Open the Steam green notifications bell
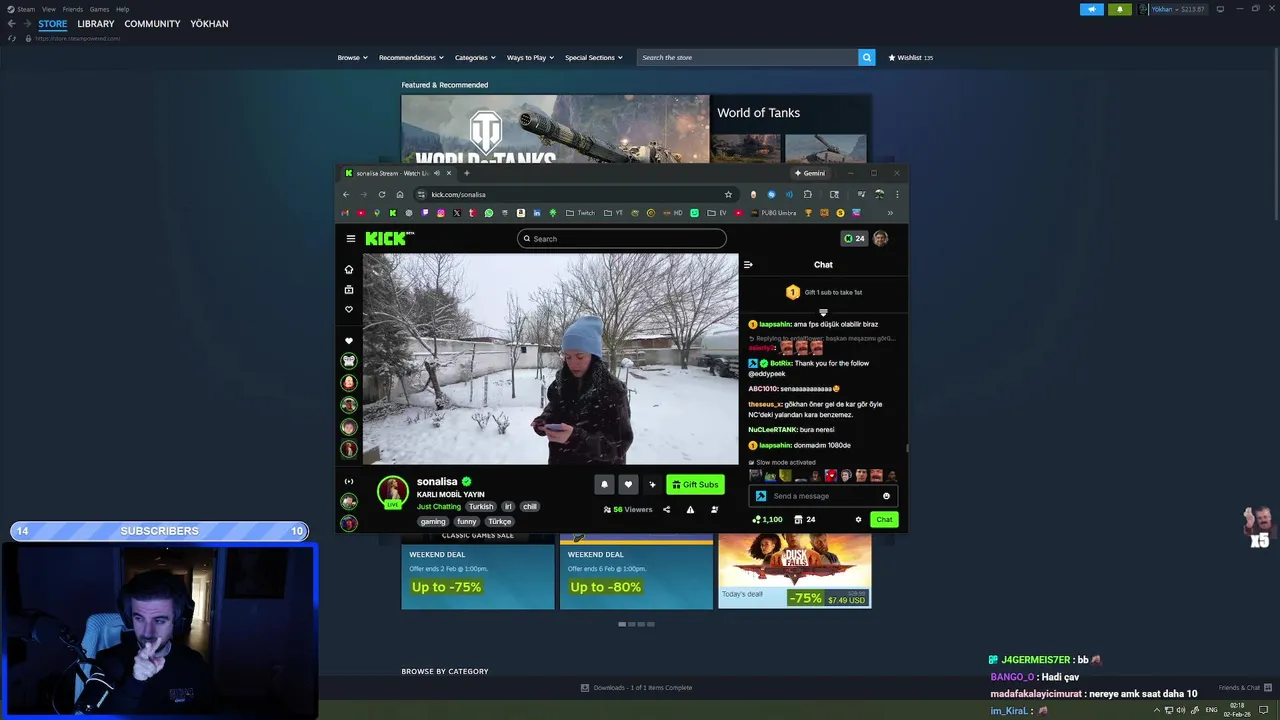Viewport: 1280px width, 720px height. [x=1119, y=9]
